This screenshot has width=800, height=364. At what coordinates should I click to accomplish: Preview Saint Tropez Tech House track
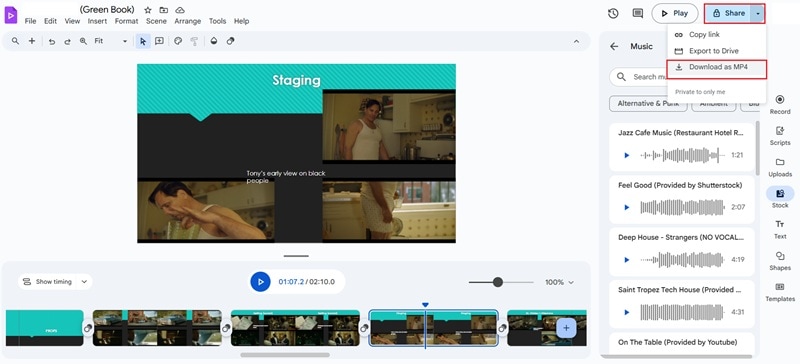[627, 312]
